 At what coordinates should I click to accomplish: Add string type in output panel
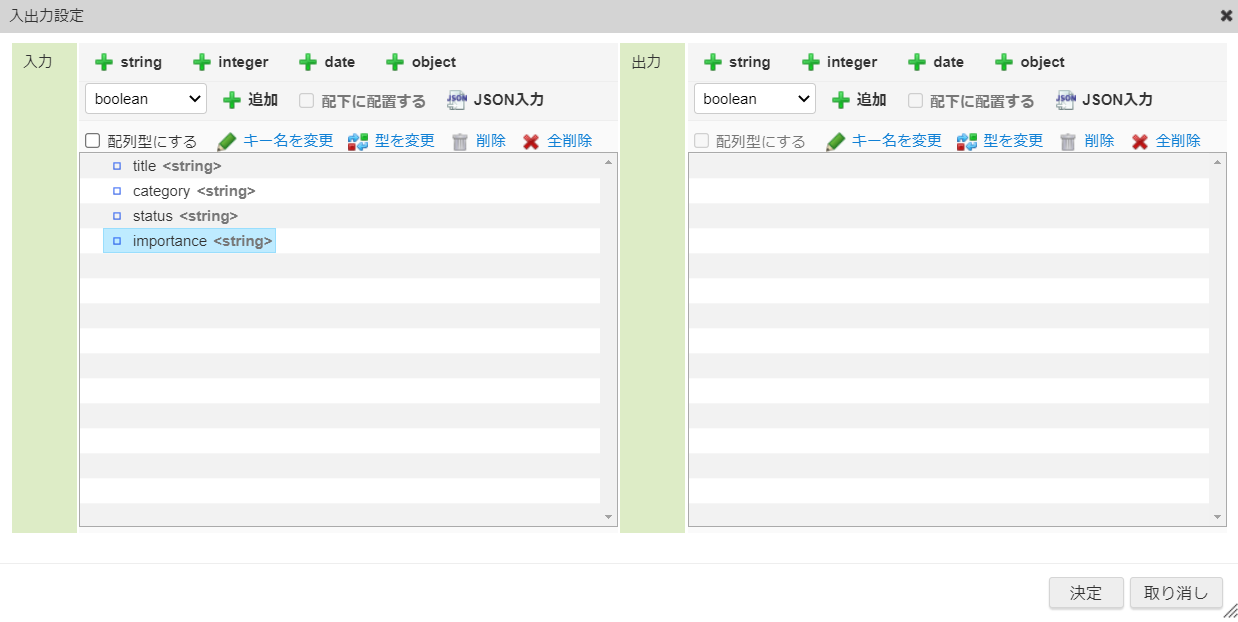tap(737, 62)
